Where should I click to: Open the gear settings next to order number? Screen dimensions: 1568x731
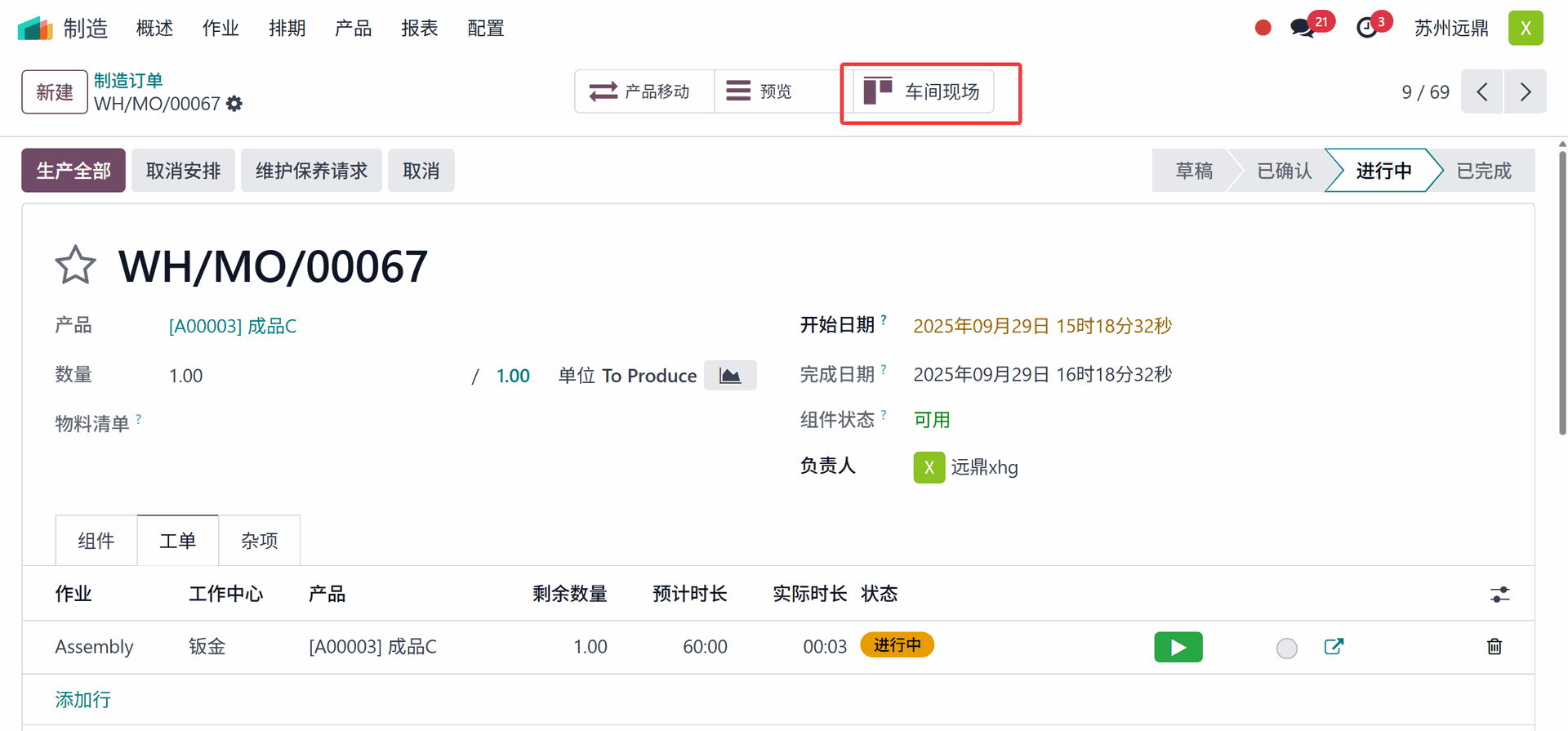(x=234, y=104)
